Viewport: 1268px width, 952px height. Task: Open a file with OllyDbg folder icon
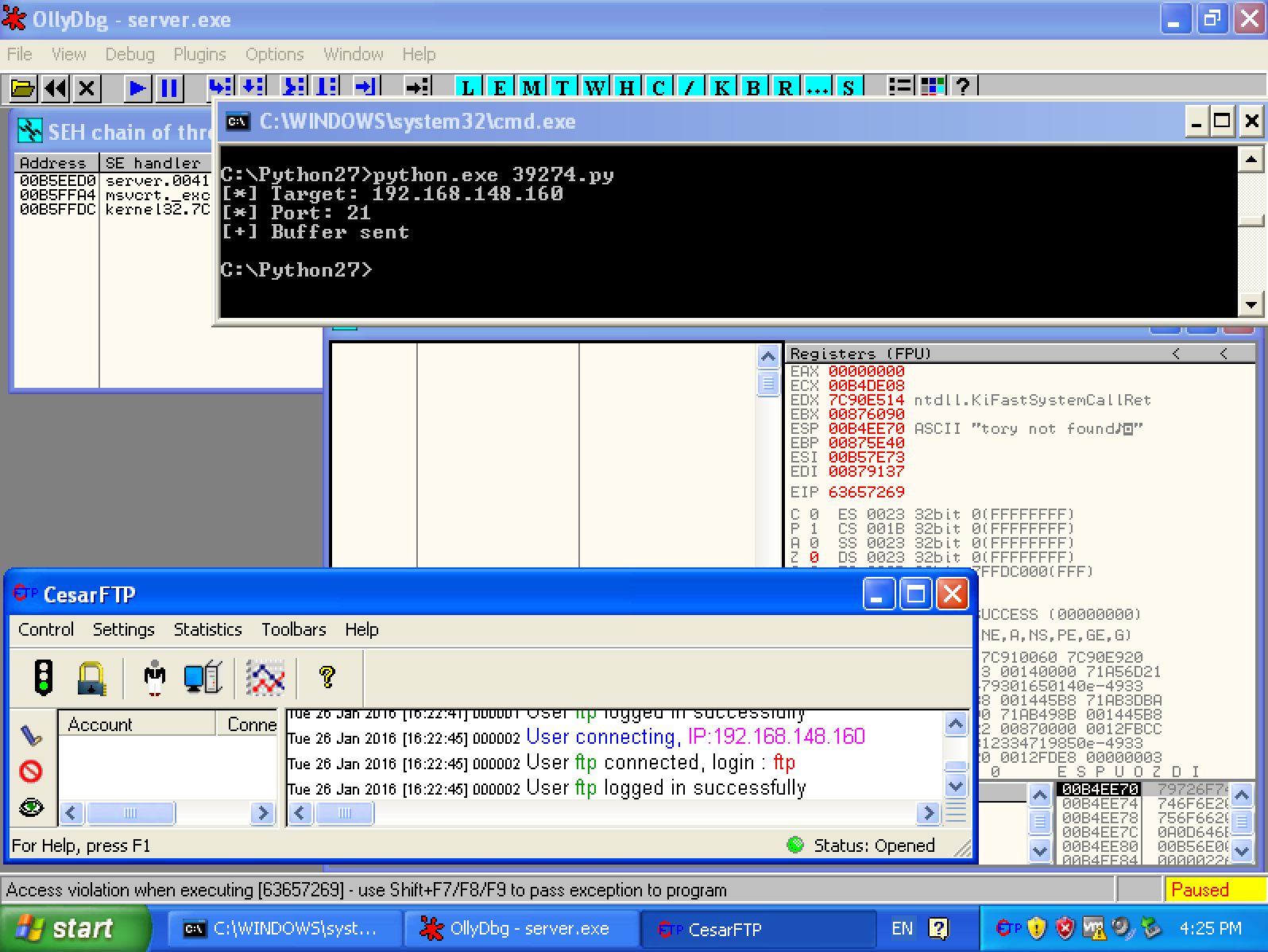point(22,87)
